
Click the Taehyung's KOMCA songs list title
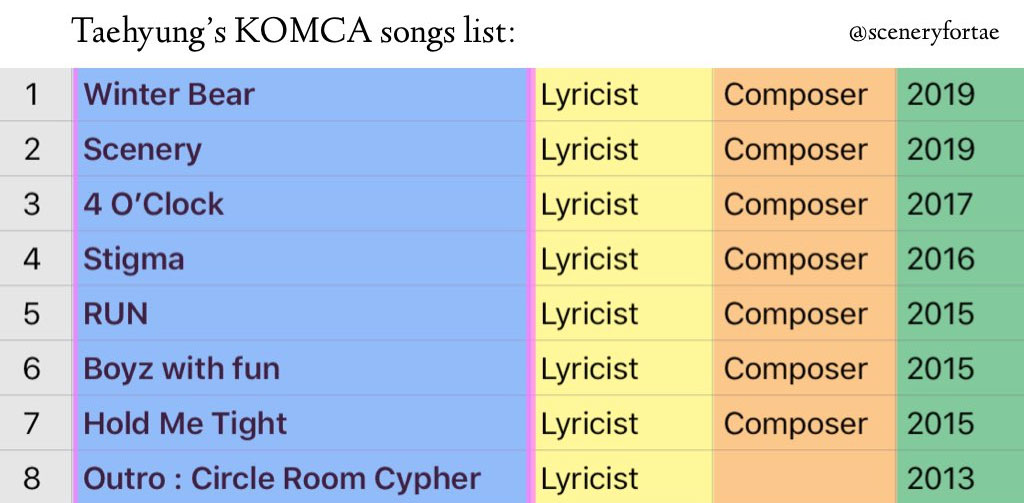click(x=293, y=32)
